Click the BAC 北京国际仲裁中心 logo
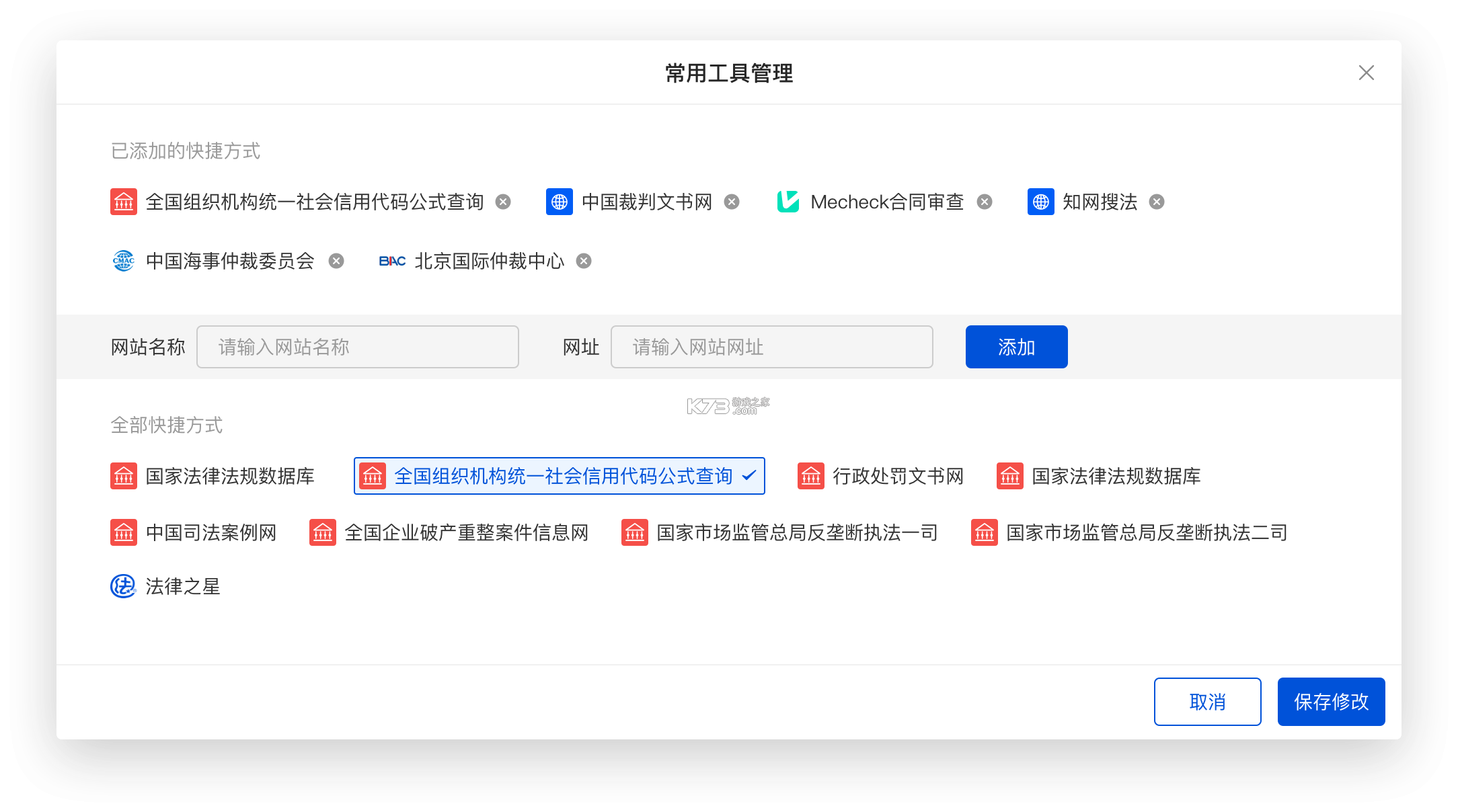Screen dimensions: 1458x812 pos(392,261)
